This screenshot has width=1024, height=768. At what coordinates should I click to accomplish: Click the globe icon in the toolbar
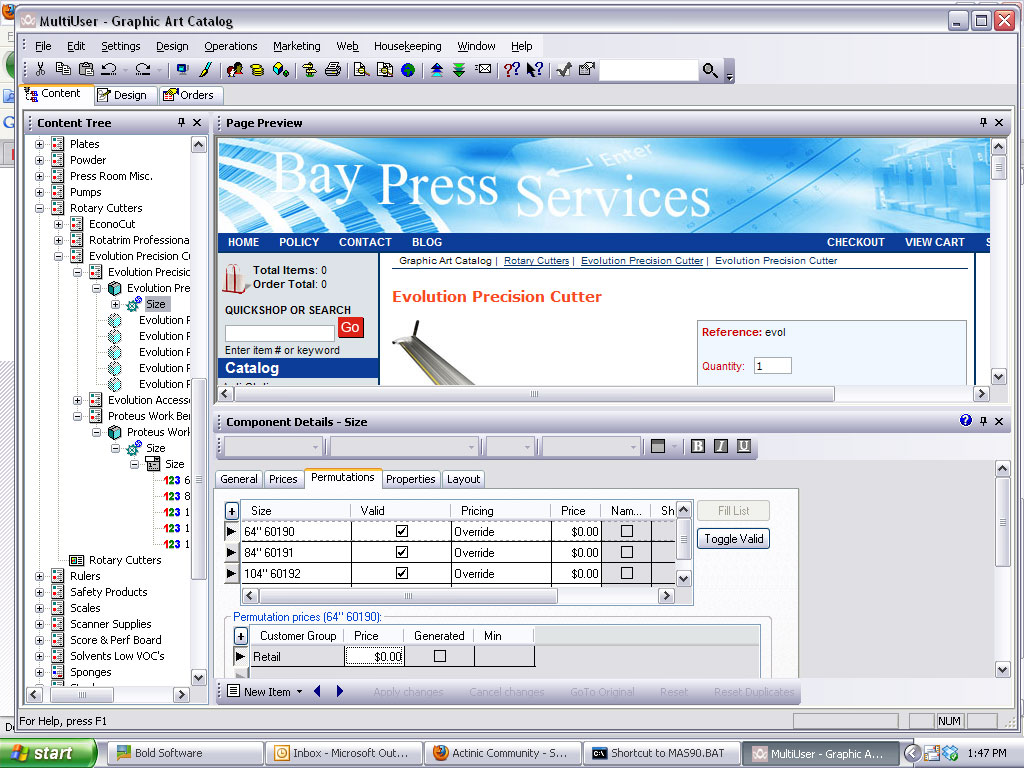click(x=408, y=70)
